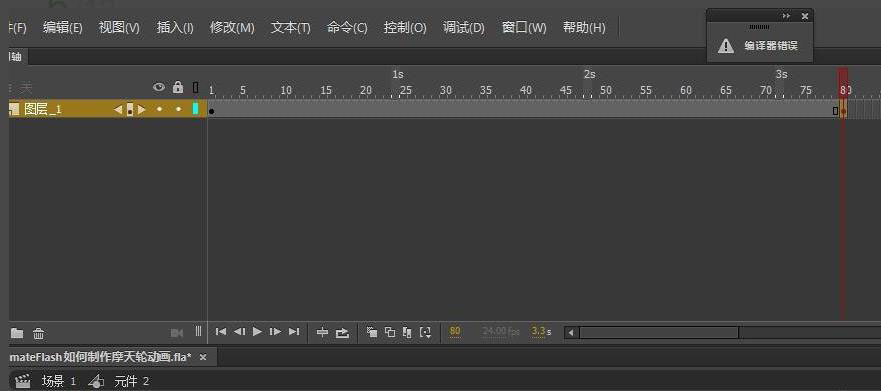The width and height of the screenshot is (881, 391).
Task: Toggle show/hide all layers eye icon
Action: (x=159, y=87)
